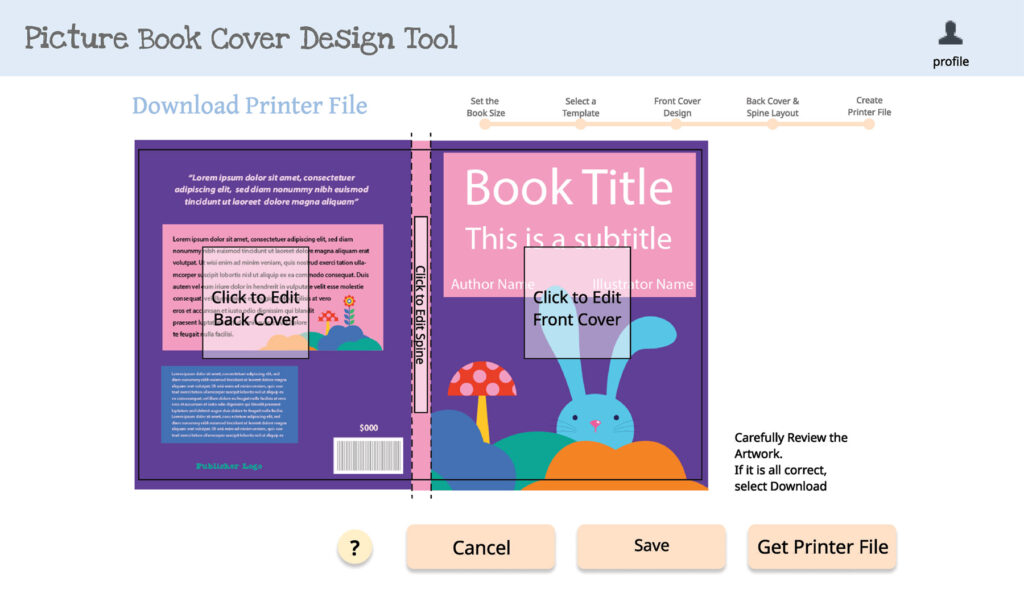The width and height of the screenshot is (1024, 597).
Task: Click the Picture Book Cover Design Tool title
Action: [x=241, y=39]
